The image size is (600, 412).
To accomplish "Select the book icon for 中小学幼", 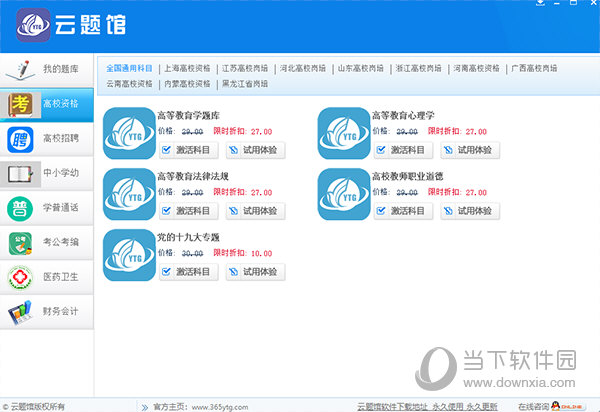I will (x=20, y=174).
